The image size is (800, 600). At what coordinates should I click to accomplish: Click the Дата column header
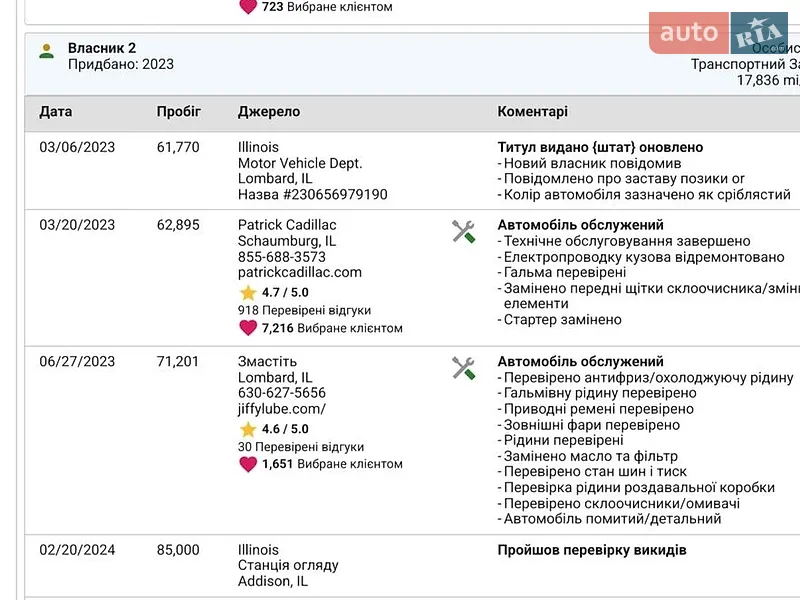coord(56,112)
